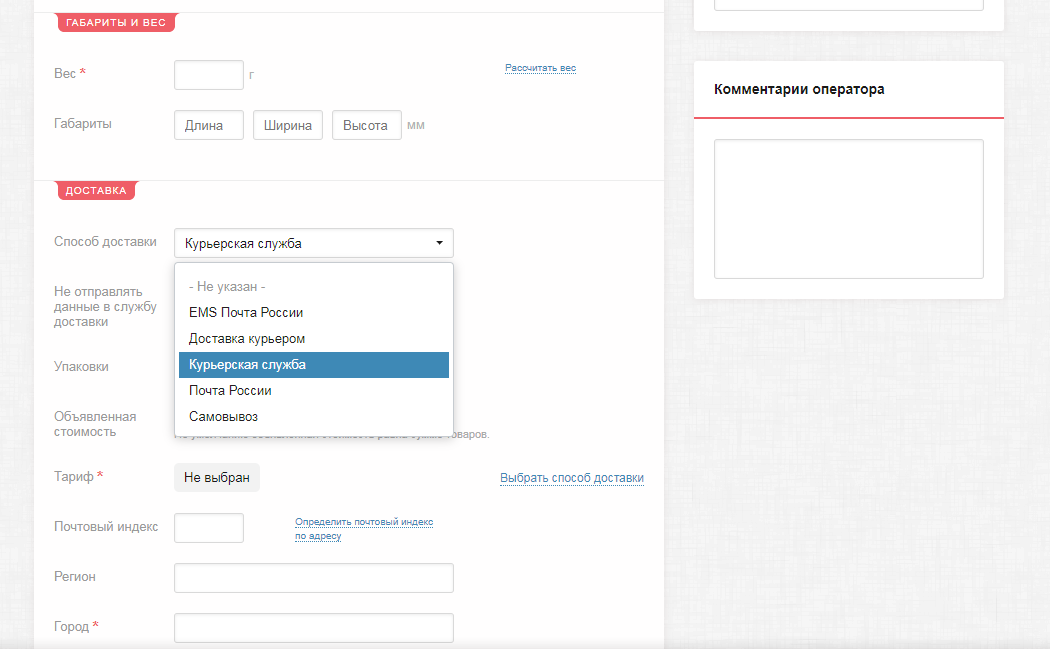This screenshot has width=1050, height=649.
Task: Click the Не выбран tariff button
Action: tap(217, 478)
